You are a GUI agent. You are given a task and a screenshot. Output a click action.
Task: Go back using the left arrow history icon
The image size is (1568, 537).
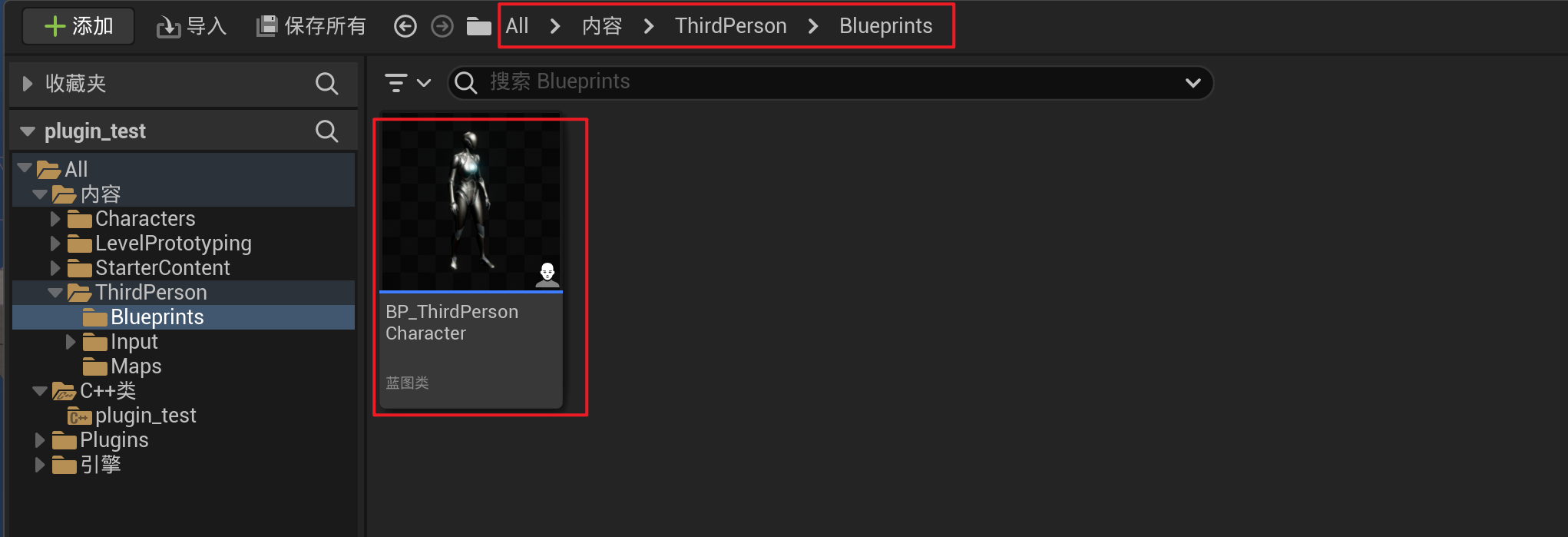(405, 26)
